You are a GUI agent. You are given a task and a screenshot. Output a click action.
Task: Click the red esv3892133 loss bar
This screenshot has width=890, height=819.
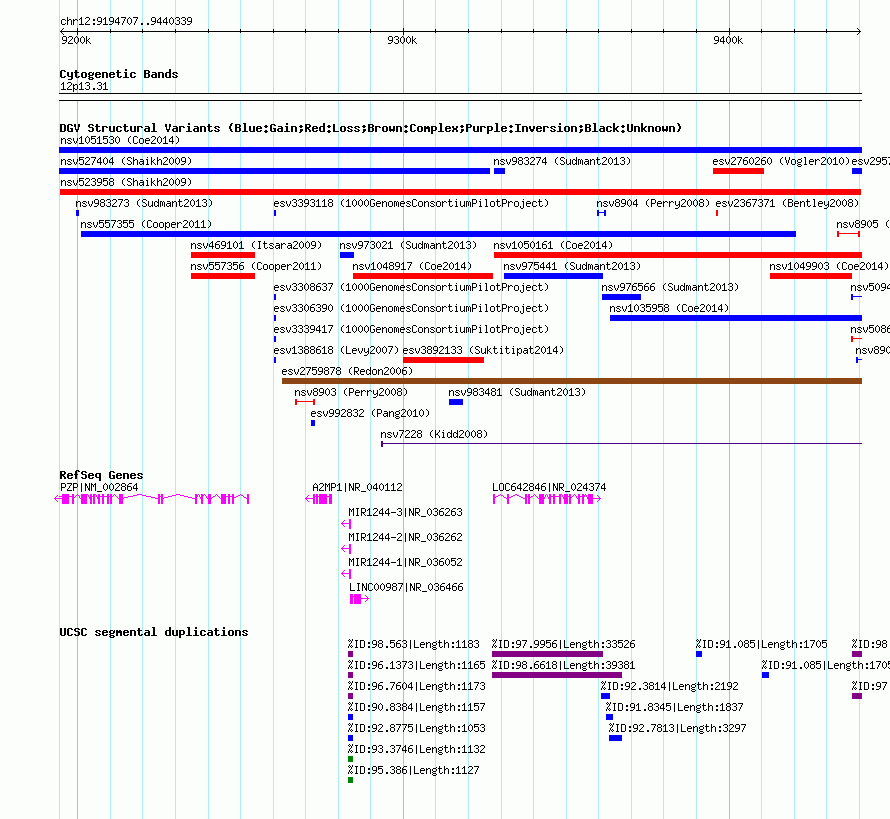coord(443,360)
